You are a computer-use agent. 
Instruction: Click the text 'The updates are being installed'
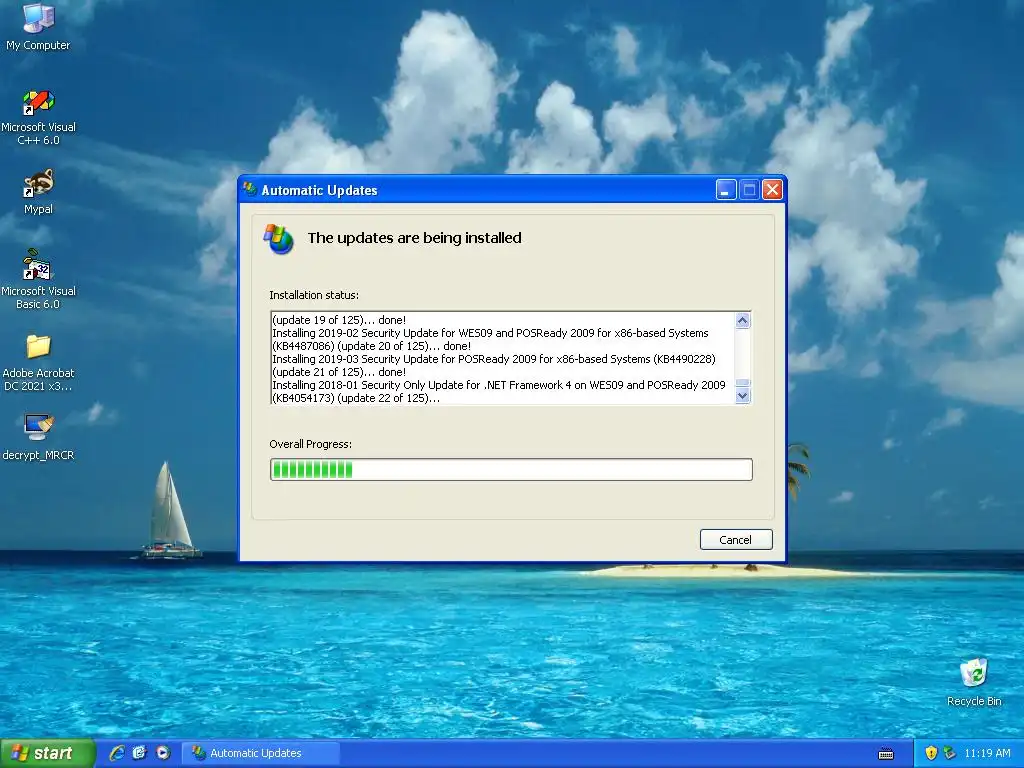click(415, 238)
